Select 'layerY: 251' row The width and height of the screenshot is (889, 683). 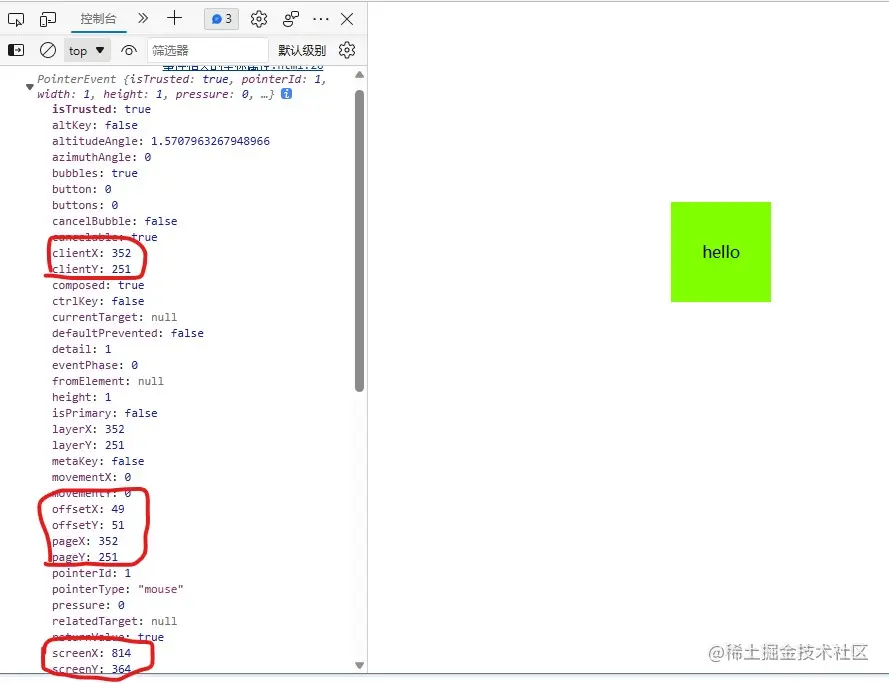coord(88,445)
